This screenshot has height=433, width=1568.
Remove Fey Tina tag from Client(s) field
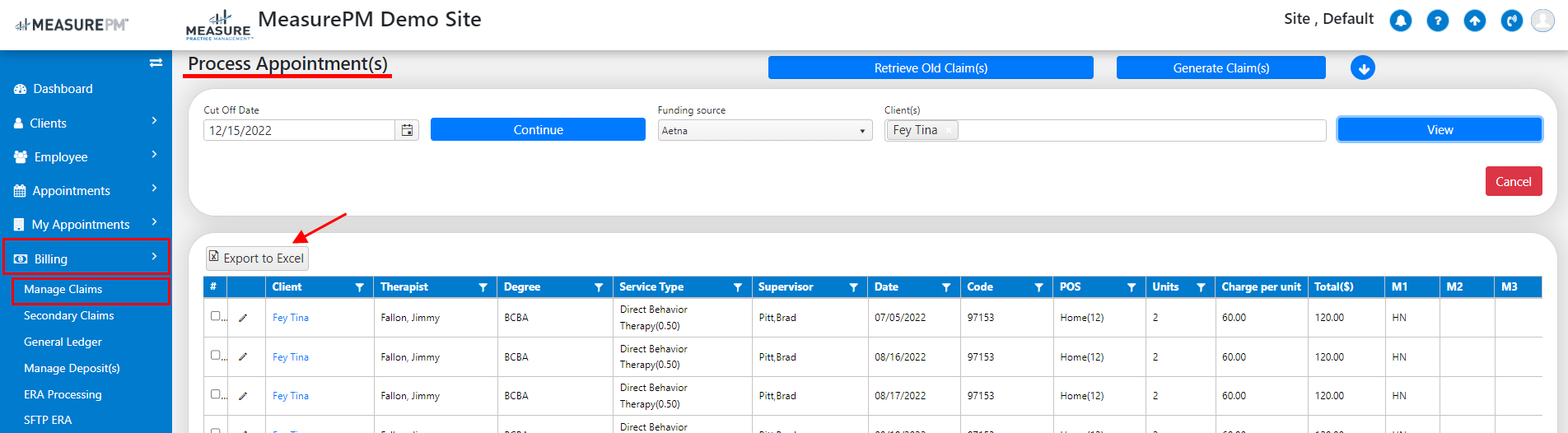(949, 130)
